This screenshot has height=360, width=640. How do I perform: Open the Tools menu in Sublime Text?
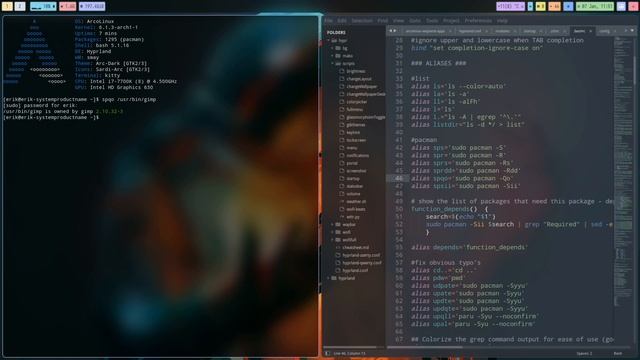(x=432, y=20)
